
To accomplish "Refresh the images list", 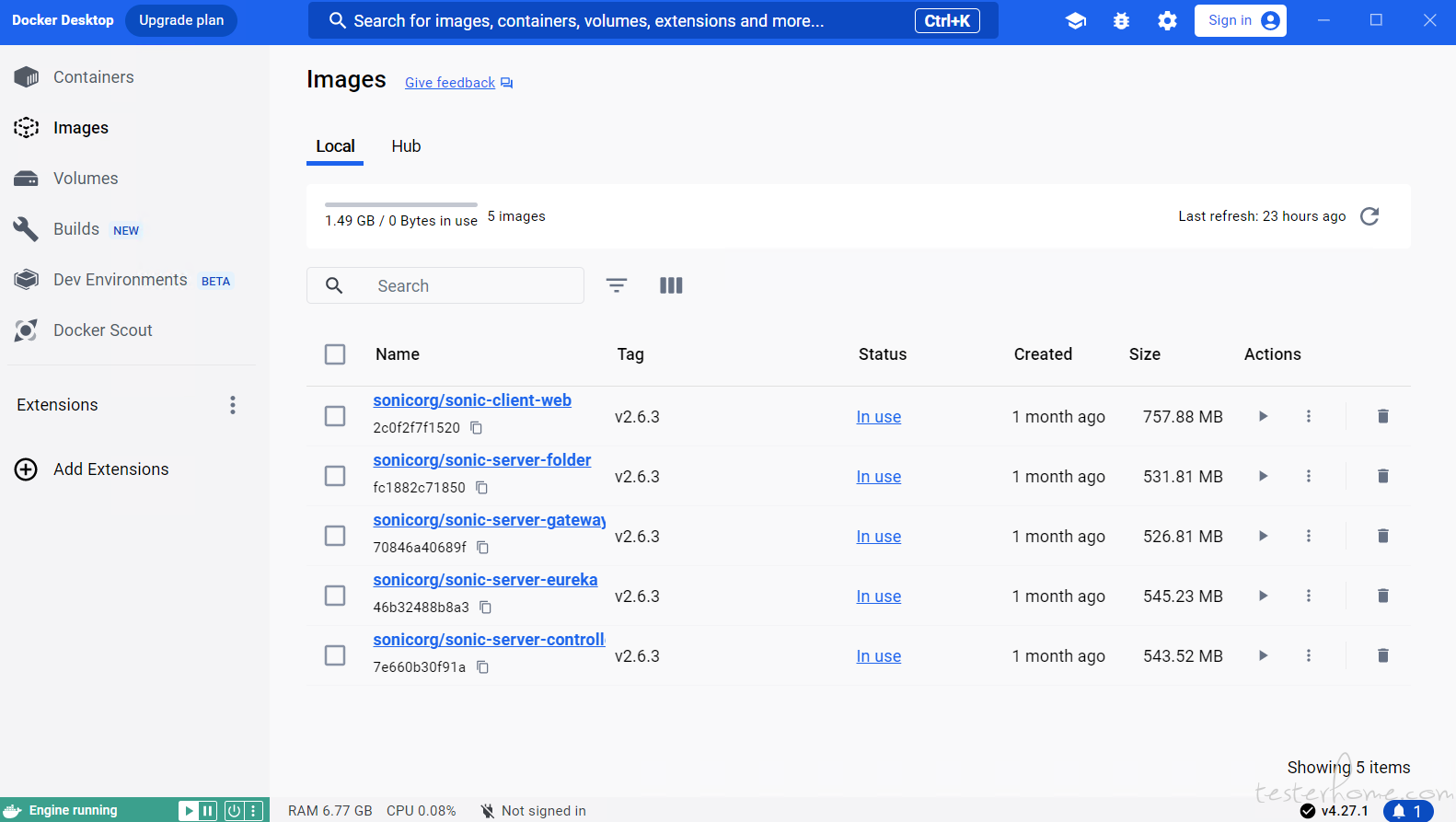I will click(x=1369, y=216).
